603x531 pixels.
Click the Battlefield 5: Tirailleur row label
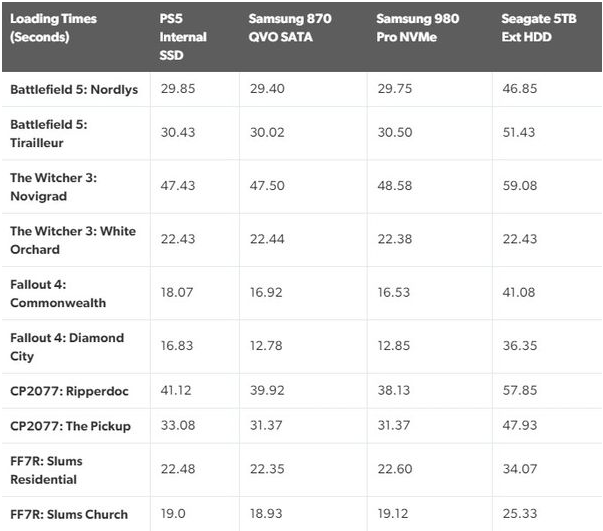coord(49,133)
